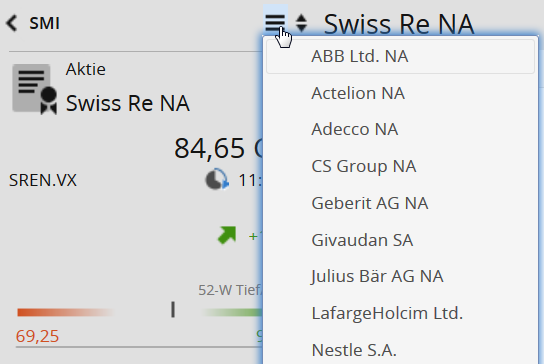Choose CS Group NA entry
Image resolution: width=544 pixels, height=364 pixels.
pos(400,166)
